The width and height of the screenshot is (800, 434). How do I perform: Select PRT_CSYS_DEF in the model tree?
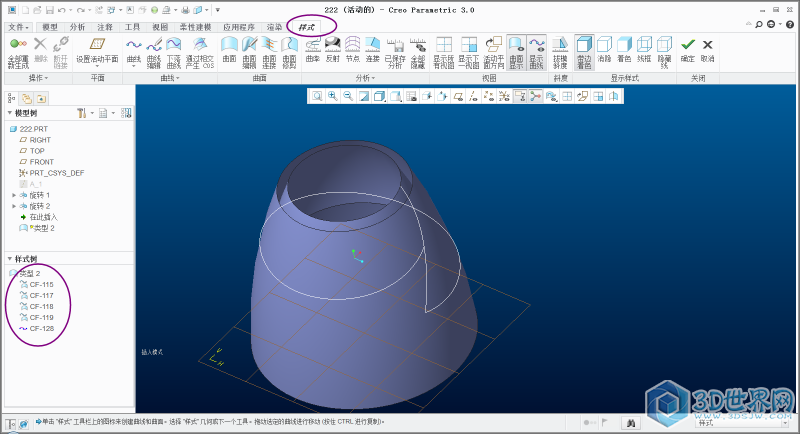pyautogui.click(x=52, y=173)
